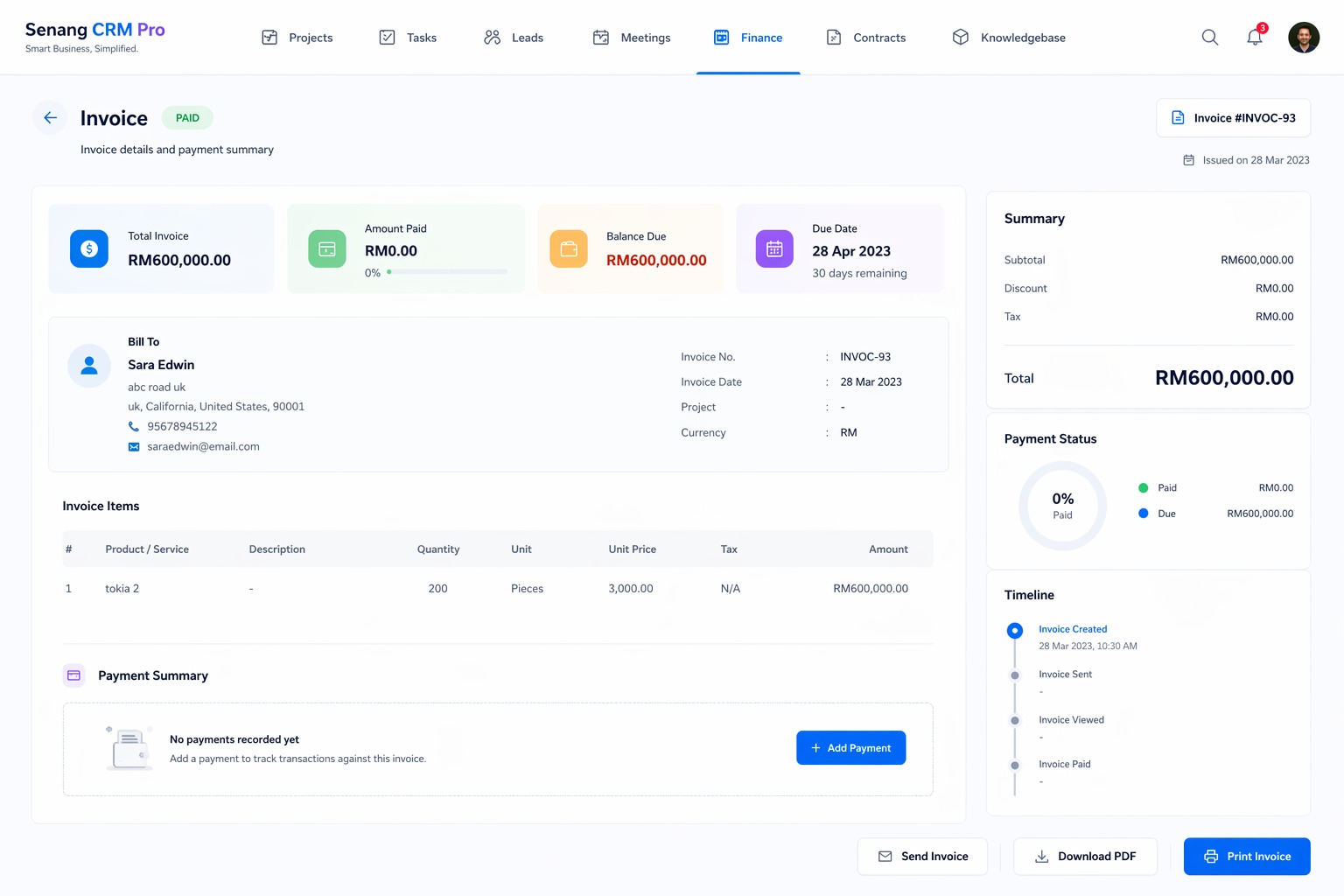Click the Send Invoice button
This screenshot has height=896, width=1344.
tap(922, 857)
